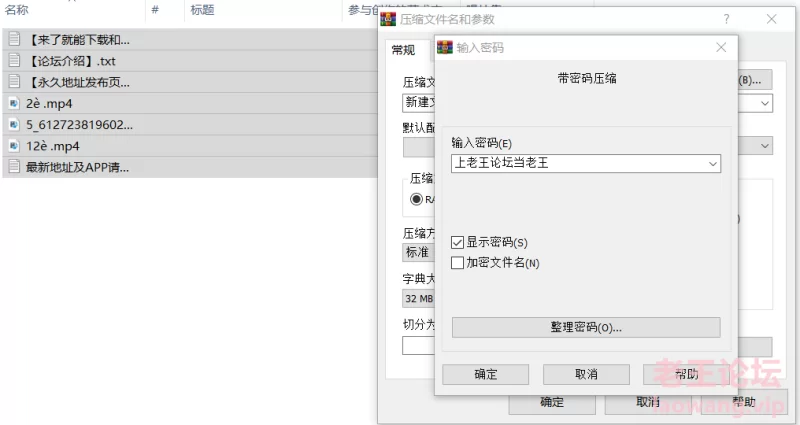This screenshot has height=425, width=800.
Task: Click the document icon of 最新地址及APP请...
Action: pos(14,166)
